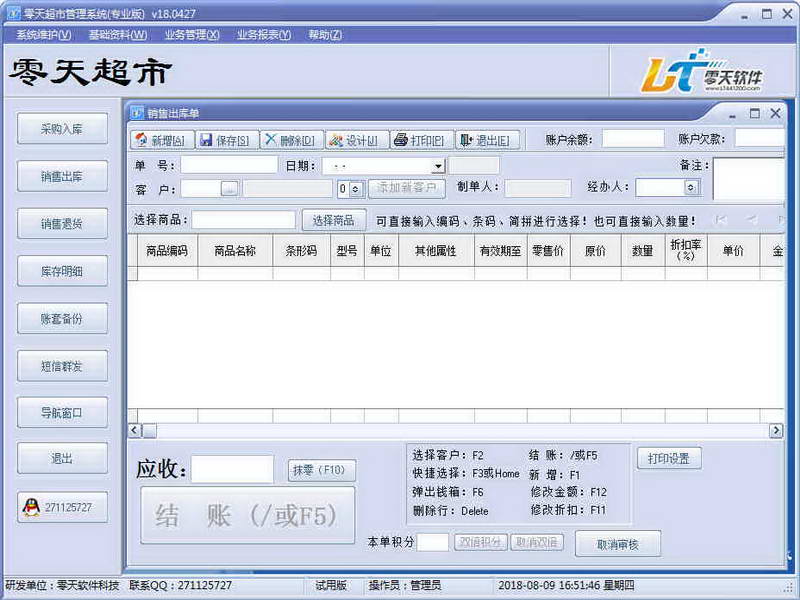The height and width of the screenshot is (600, 800).
Task: Click the customer lookup ellipsis button
Action: pos(230,189)
